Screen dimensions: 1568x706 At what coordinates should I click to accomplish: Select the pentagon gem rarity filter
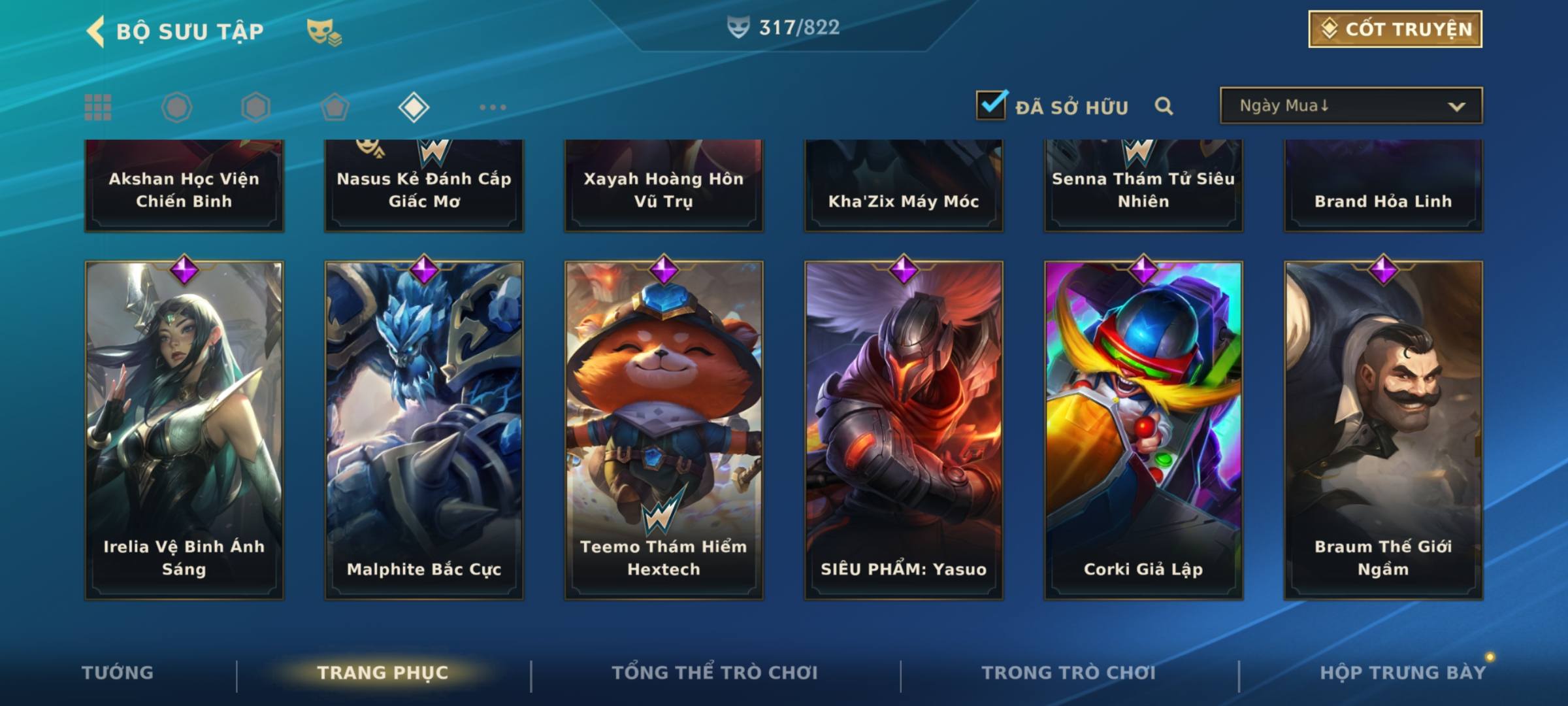(x=335, y=107)
